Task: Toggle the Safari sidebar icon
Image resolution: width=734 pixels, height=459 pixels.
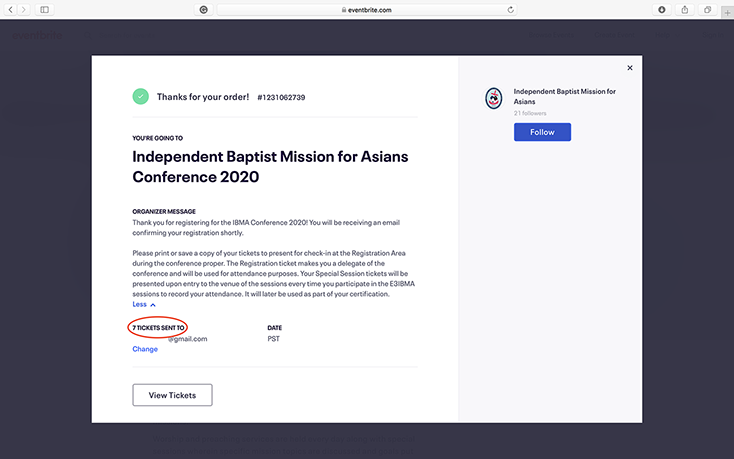Action: point(44,9)
